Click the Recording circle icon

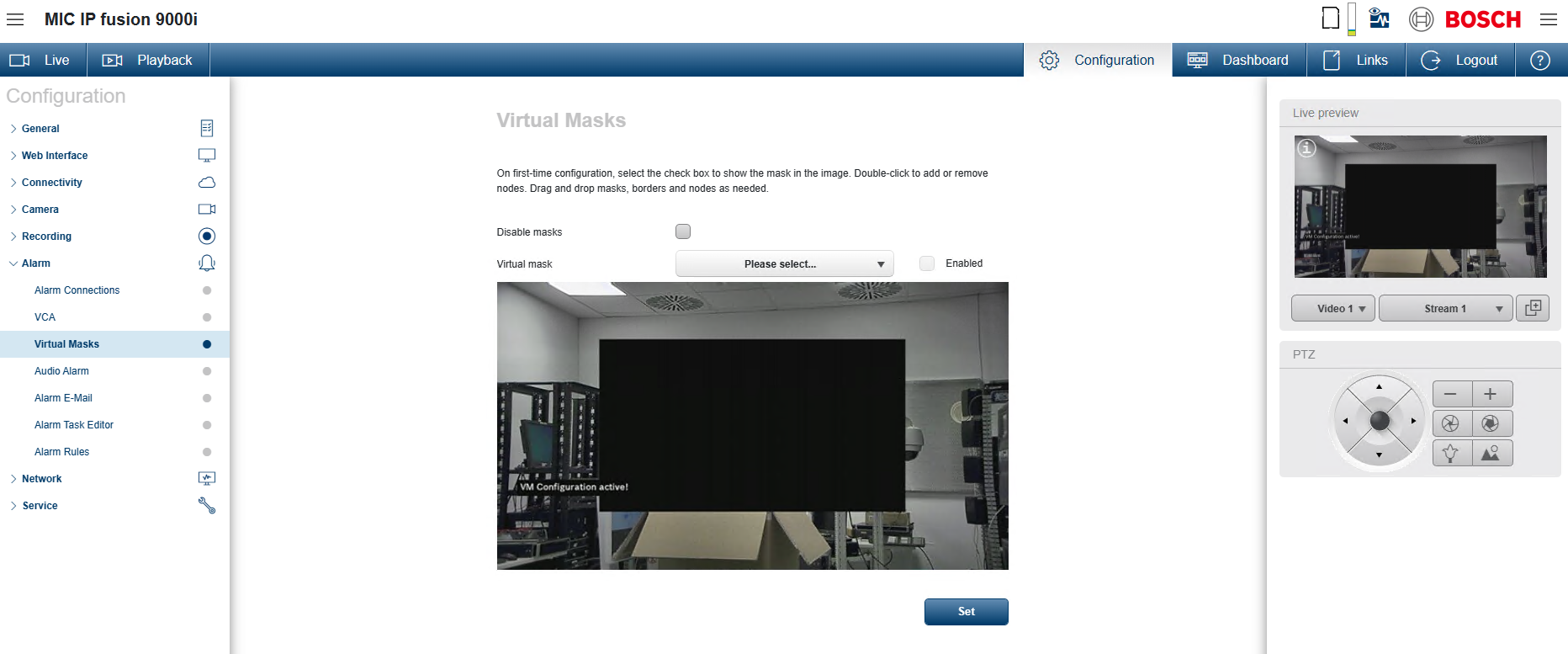(207, 236)
